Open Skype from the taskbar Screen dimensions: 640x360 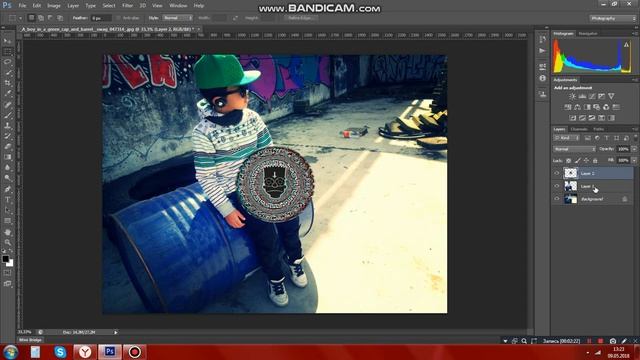pos(60,352)
